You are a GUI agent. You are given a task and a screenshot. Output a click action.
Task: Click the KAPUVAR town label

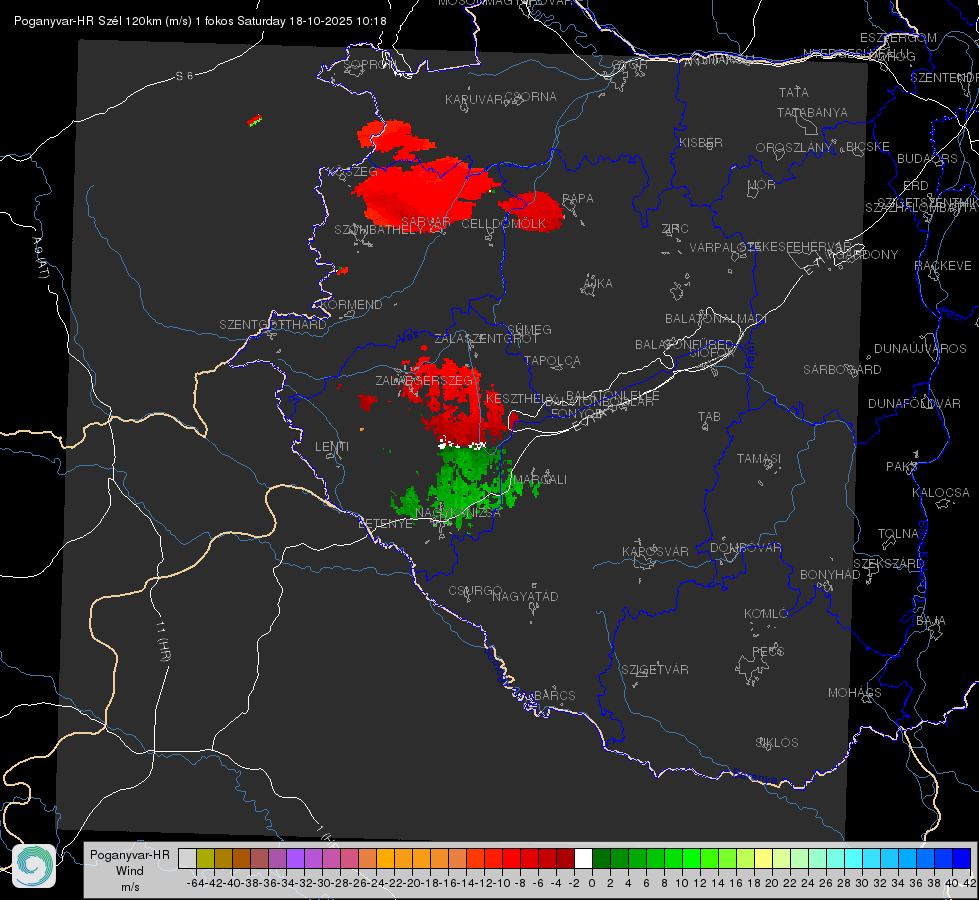(x=476, y=100)
